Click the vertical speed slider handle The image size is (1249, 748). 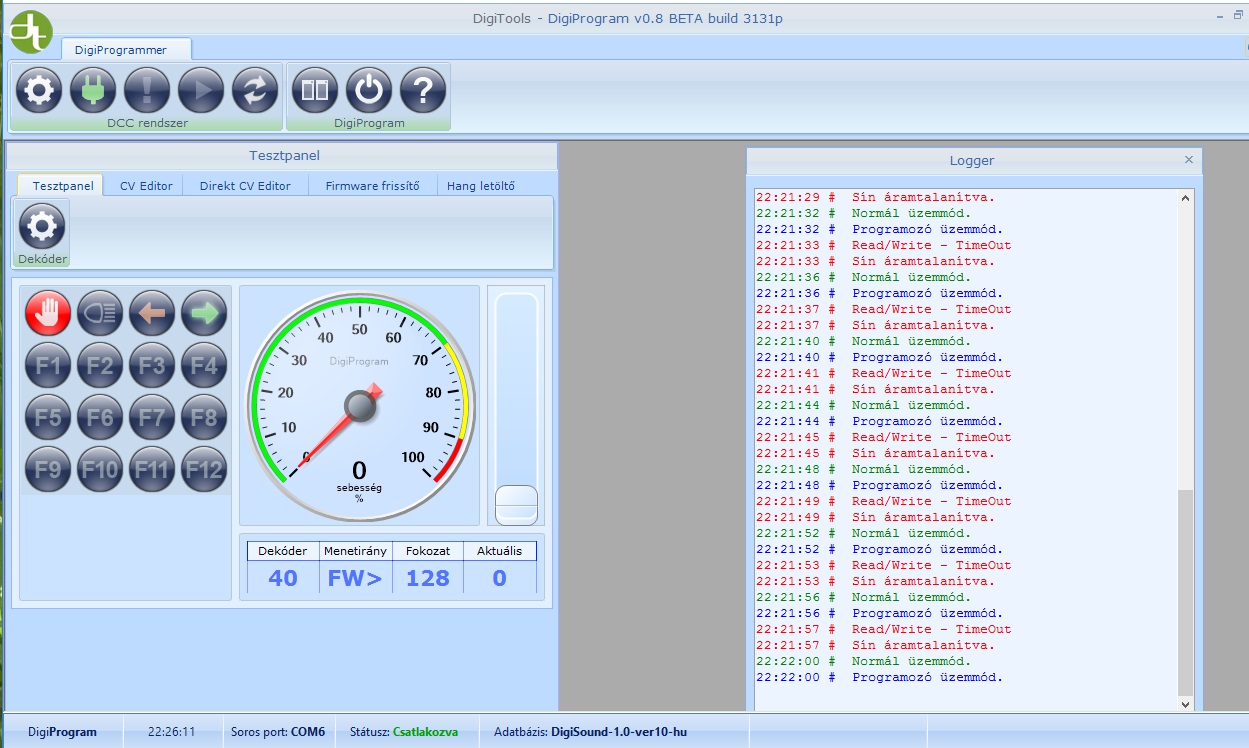[x=516, y=504]
